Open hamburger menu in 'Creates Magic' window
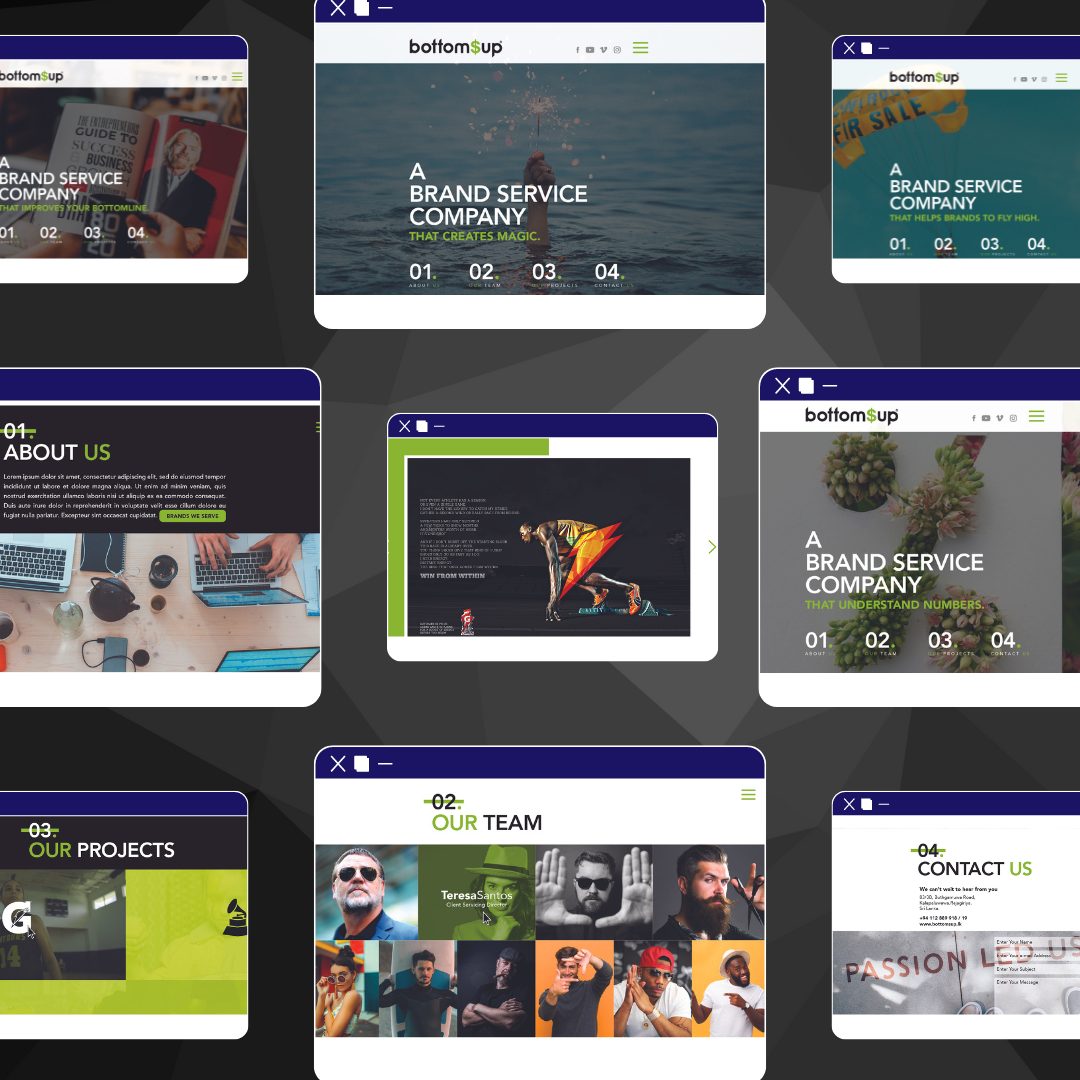This screenshot has height=1080, width=1080. coord(640,48)
